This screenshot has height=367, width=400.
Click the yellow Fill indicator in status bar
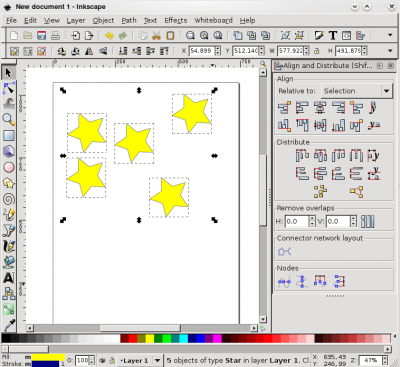click(48, 357)
